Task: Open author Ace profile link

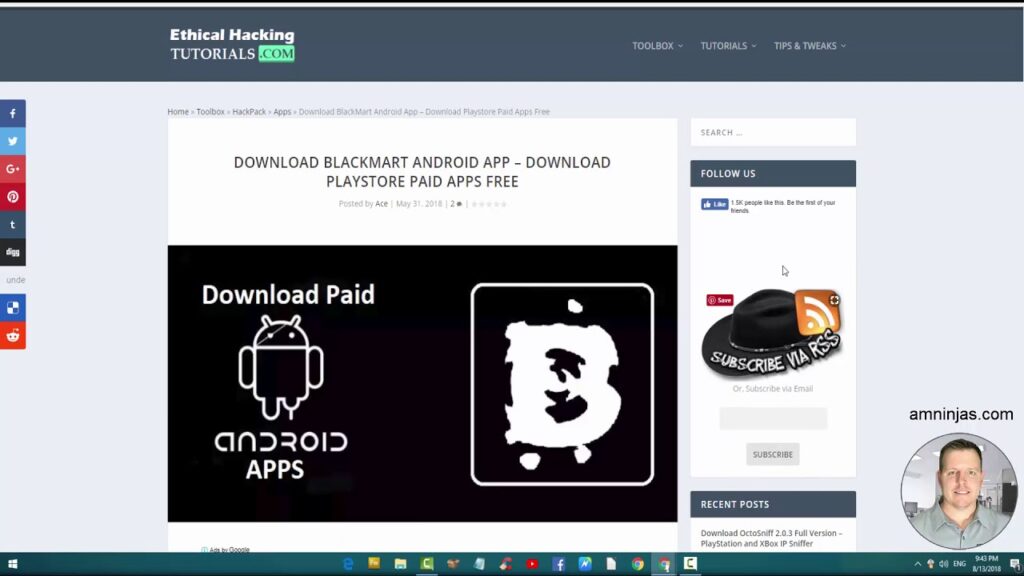Action: (x=381, y=204)
